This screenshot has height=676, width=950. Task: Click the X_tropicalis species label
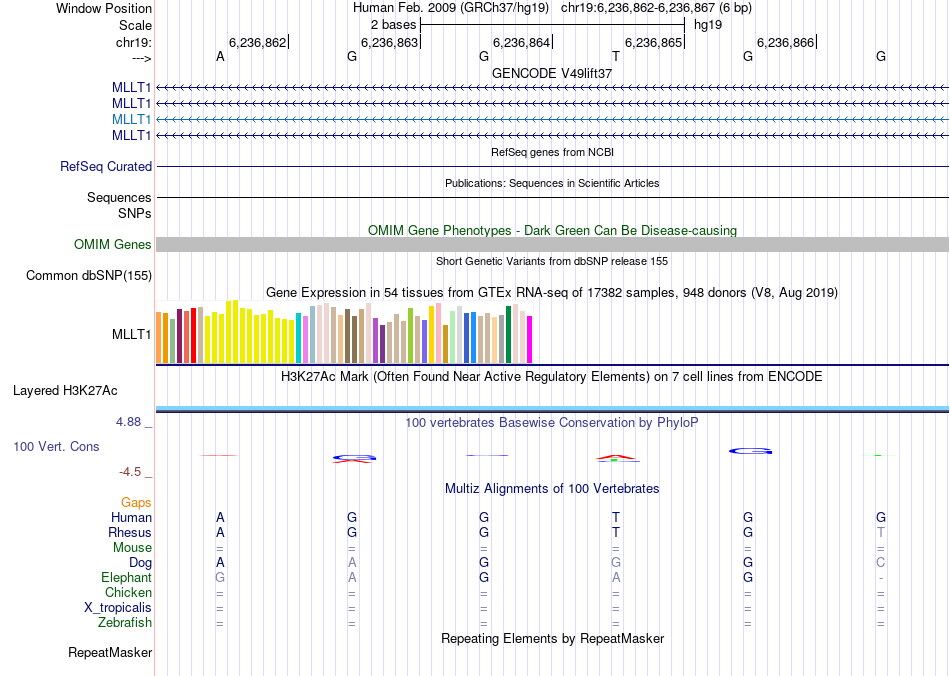118,608
